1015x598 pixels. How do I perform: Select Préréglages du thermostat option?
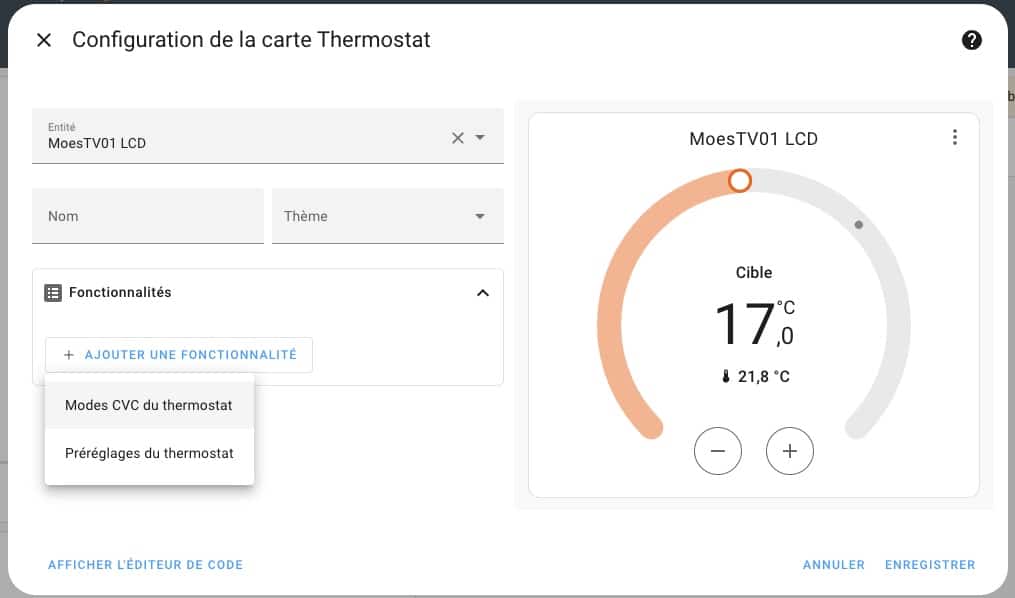tap(149, 453)
